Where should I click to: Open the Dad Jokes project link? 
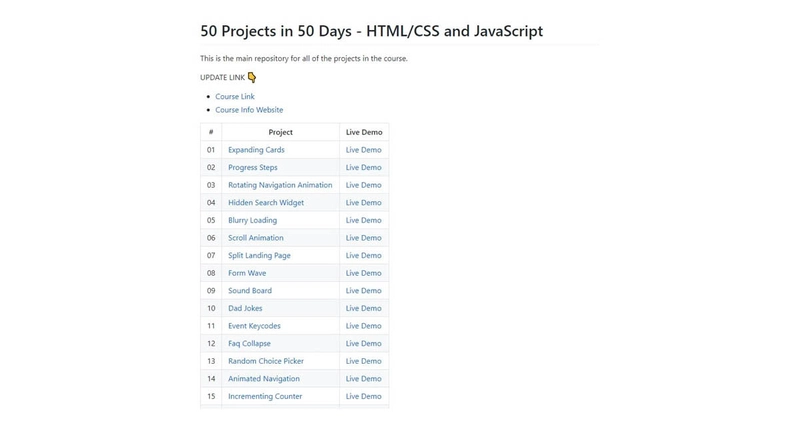(x=245, y=308)
